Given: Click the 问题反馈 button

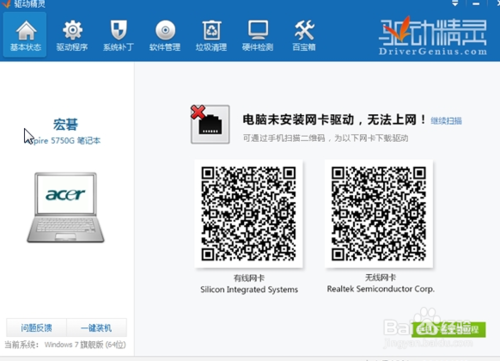Looking at the screenshot, I should [36, 328].
